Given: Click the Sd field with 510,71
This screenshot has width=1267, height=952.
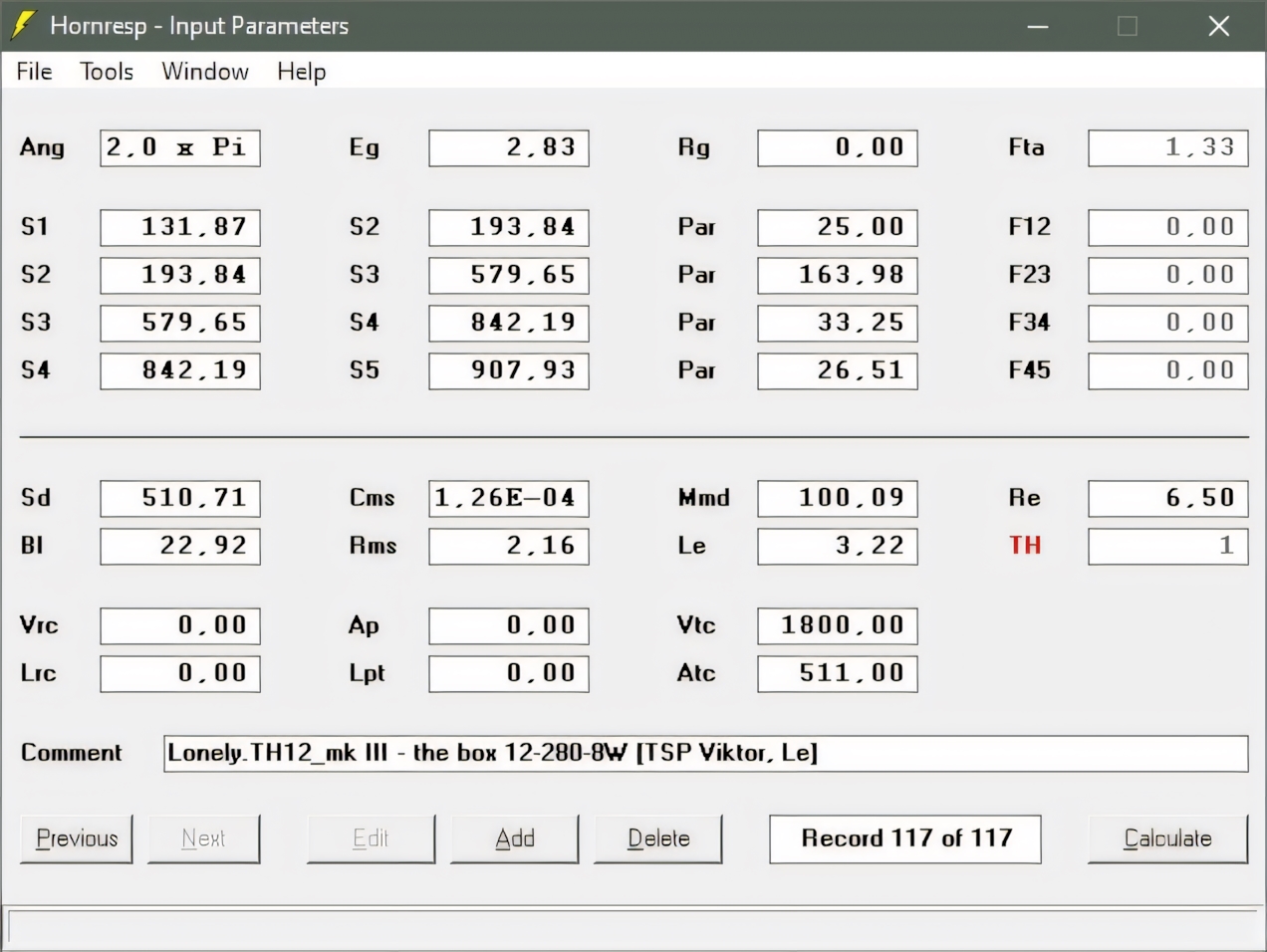Looking at the screenshot, I should click(x=179, y=498).
